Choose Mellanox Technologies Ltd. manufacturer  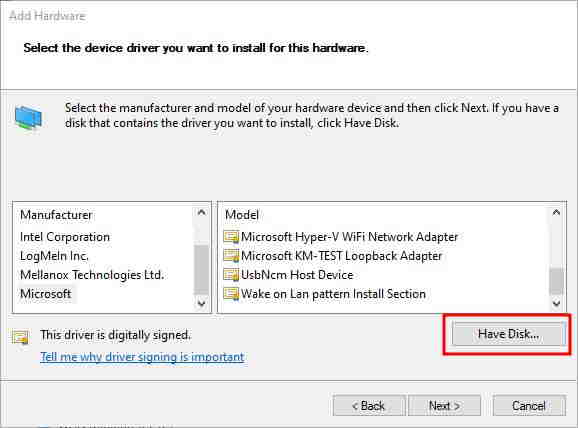pos(92,275)
